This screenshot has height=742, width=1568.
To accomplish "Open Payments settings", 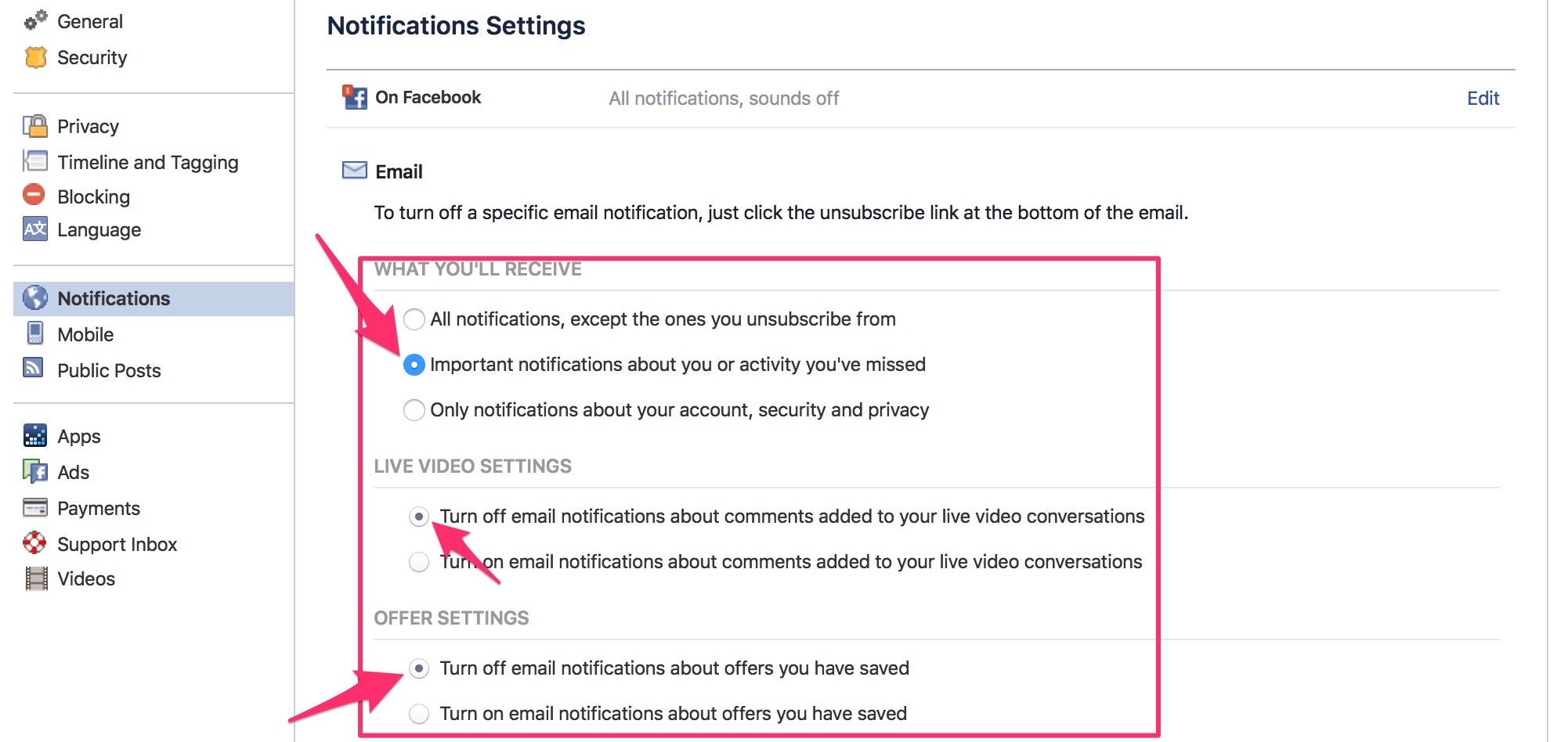I will click(99, 508).
